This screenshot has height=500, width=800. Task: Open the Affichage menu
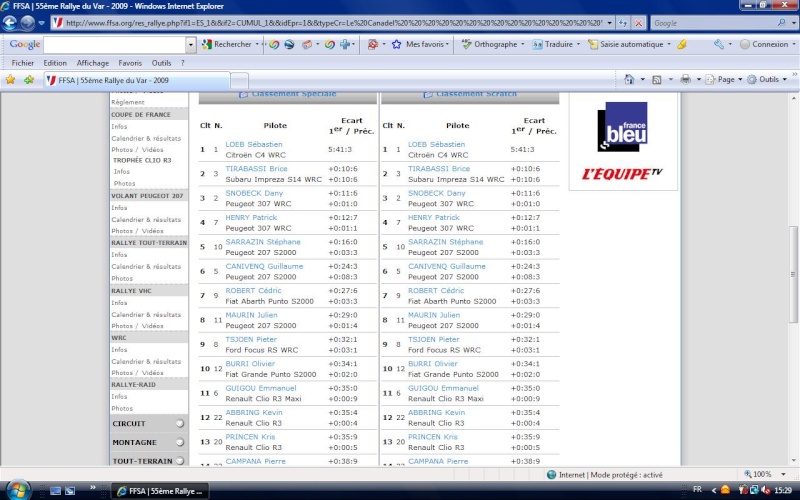pos(92,63)
